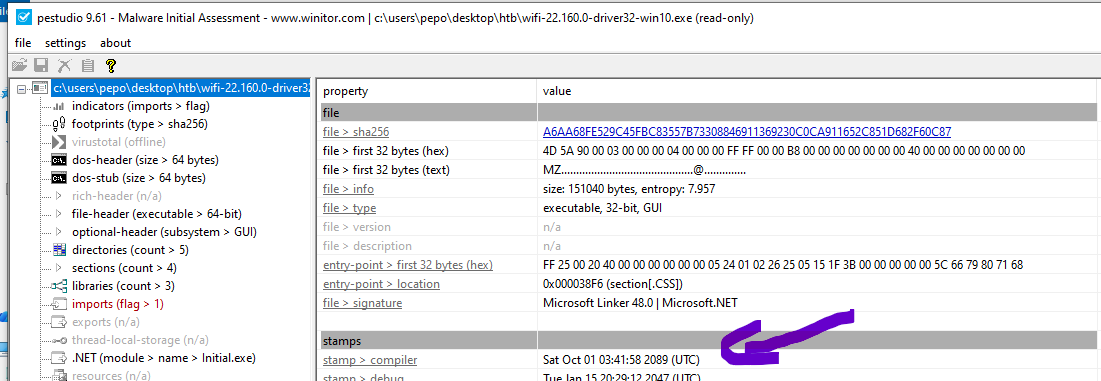Screen dimensions: 1101x381
Task: Click the 'stamp > compiler' property link
Action: click(370, 360)
